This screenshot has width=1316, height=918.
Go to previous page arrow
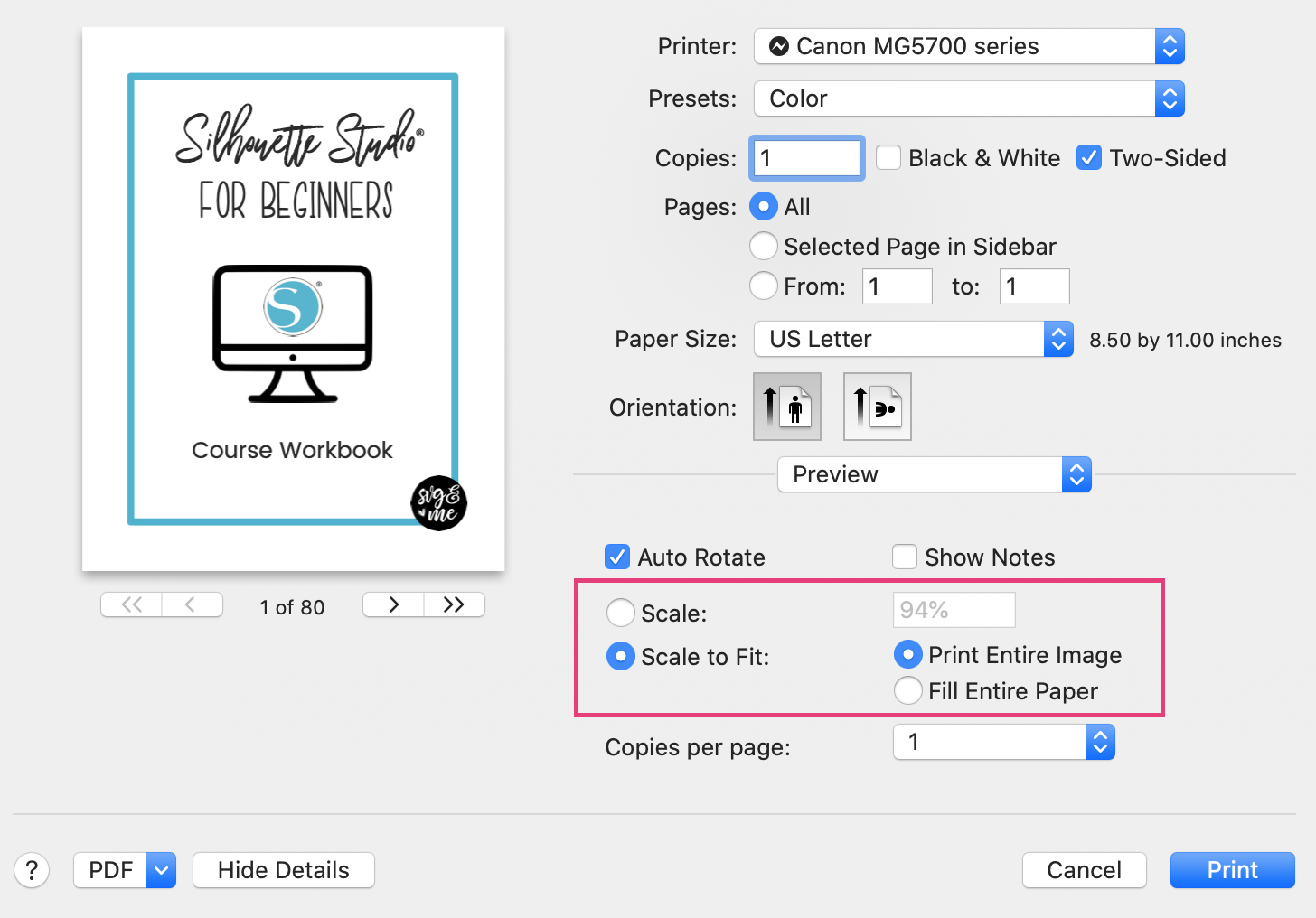pos(192,604)
